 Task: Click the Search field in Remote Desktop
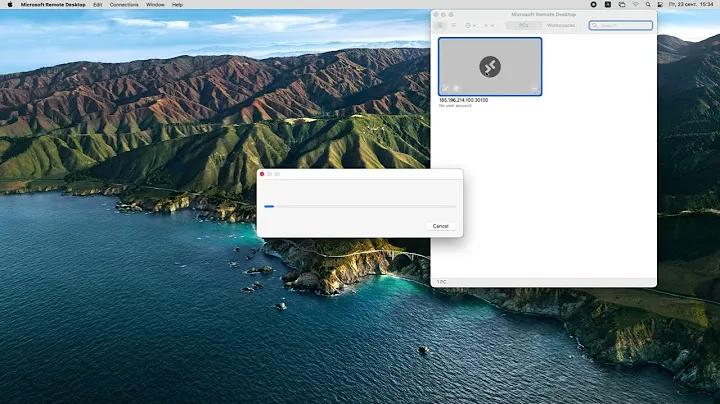coord(621,25)
